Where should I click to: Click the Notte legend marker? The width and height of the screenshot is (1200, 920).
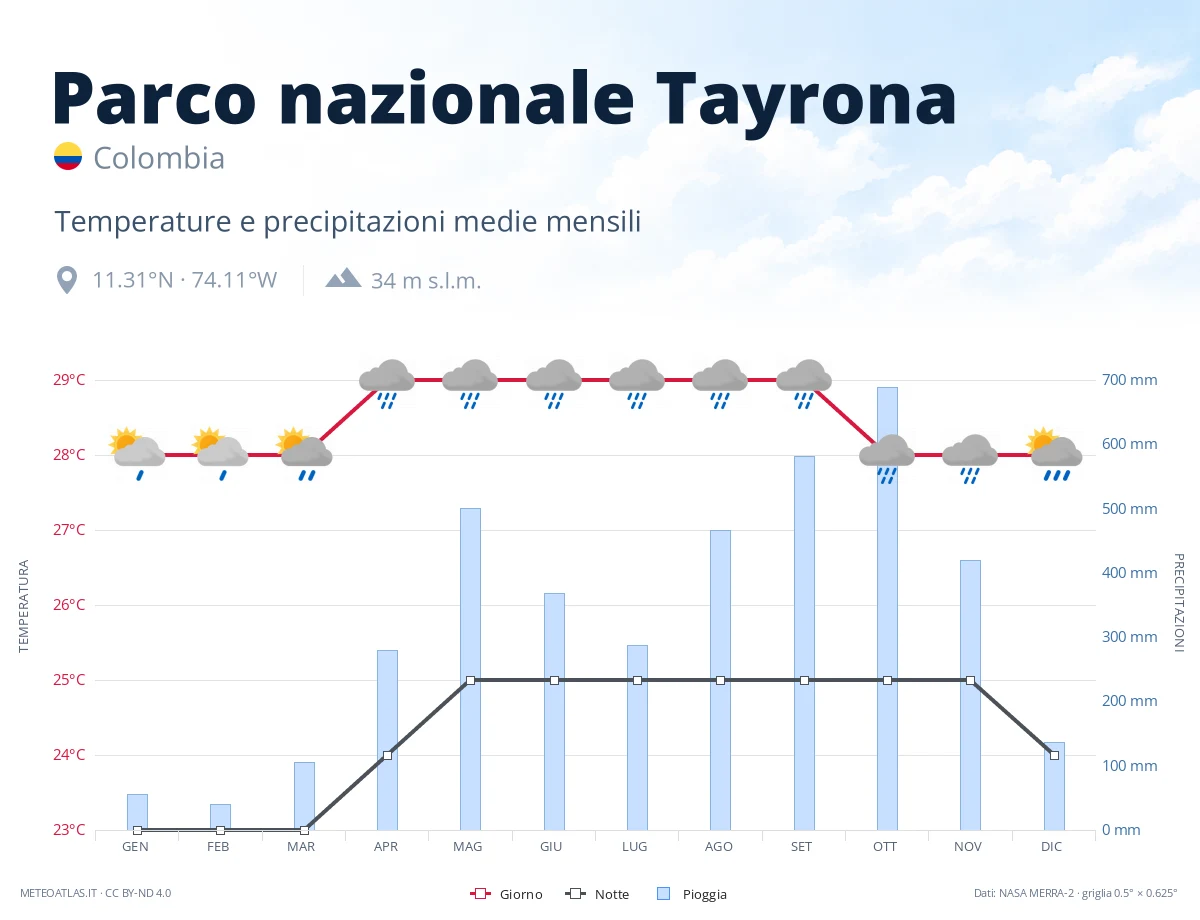point(574,894)
